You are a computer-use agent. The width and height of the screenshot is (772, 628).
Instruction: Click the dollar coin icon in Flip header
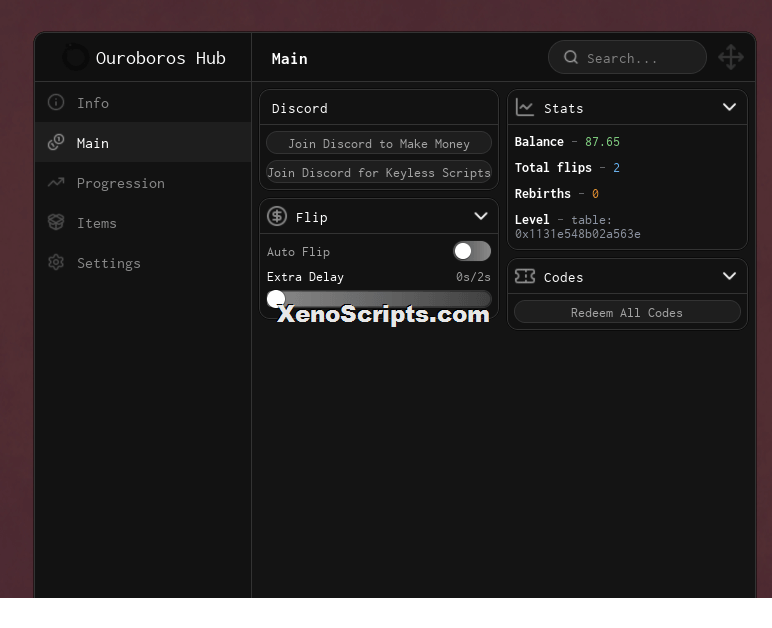click(x=277, y=216)
